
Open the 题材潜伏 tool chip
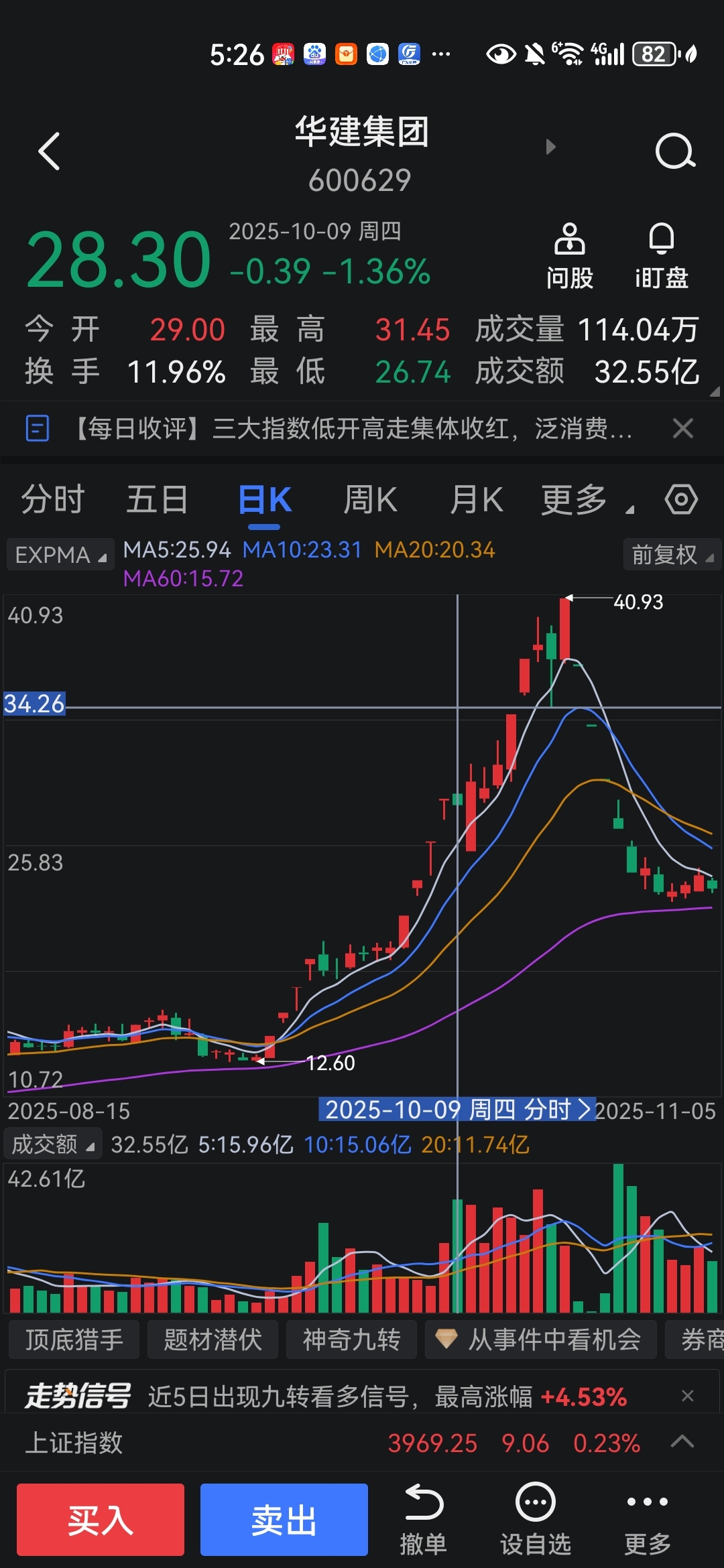click(213, 1340)
